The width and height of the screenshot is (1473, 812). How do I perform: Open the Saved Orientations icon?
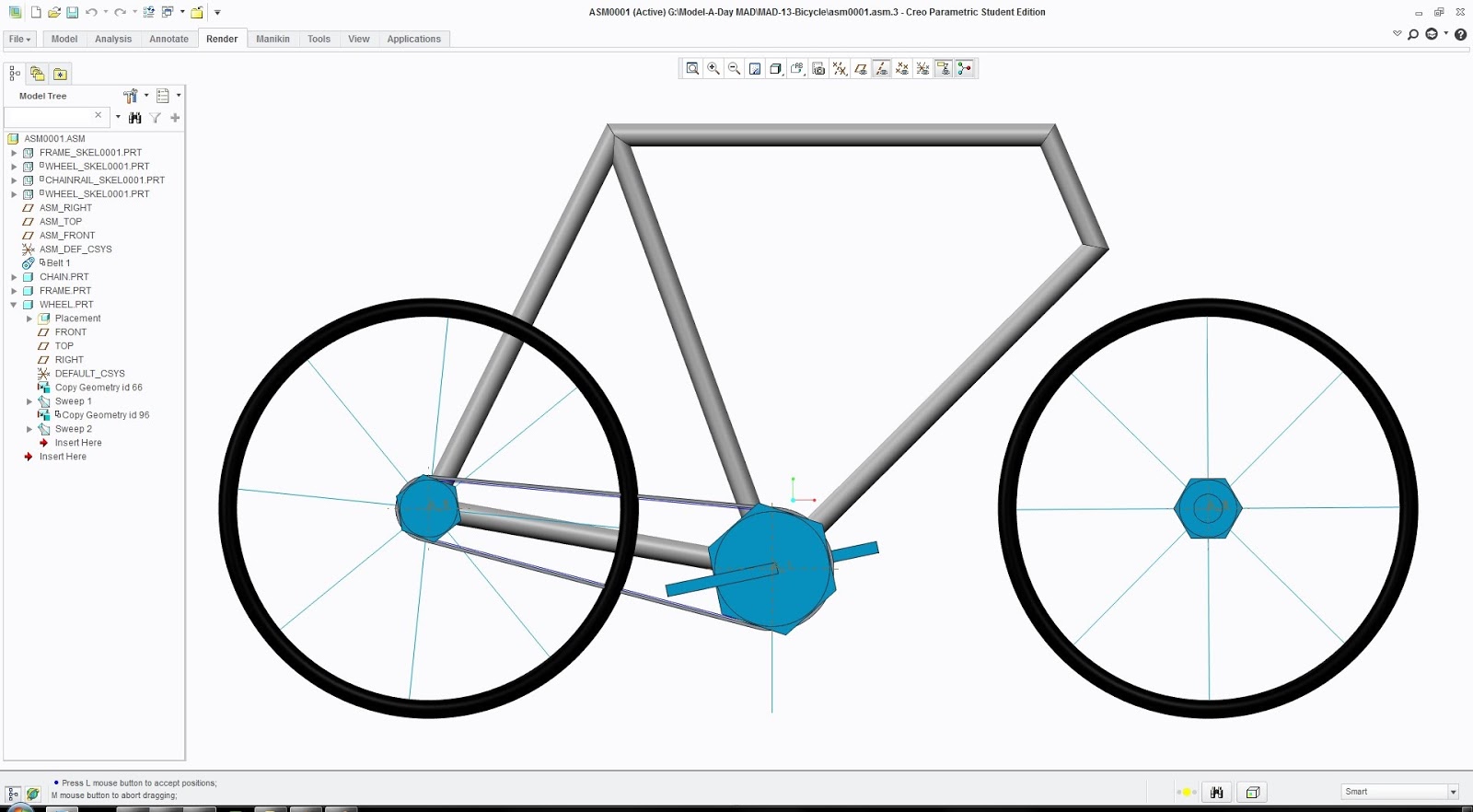pyautogui.click(x=796, y=68)
